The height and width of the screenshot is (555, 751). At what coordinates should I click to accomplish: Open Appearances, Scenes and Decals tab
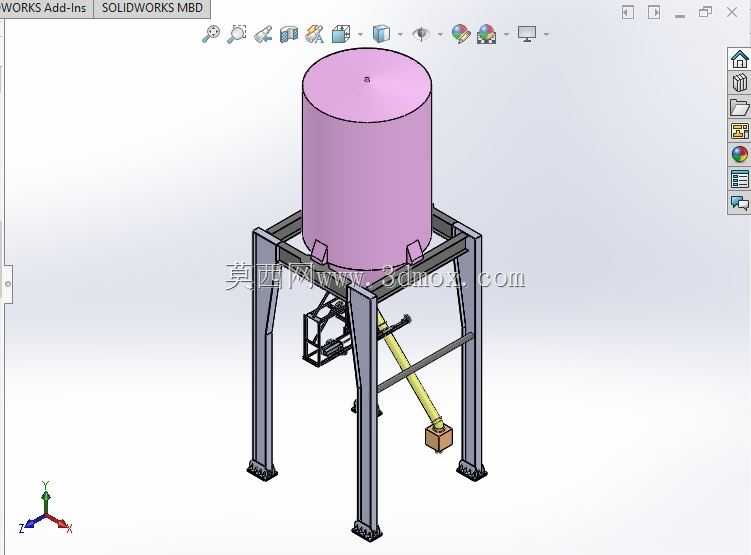[x=740, y=155]
